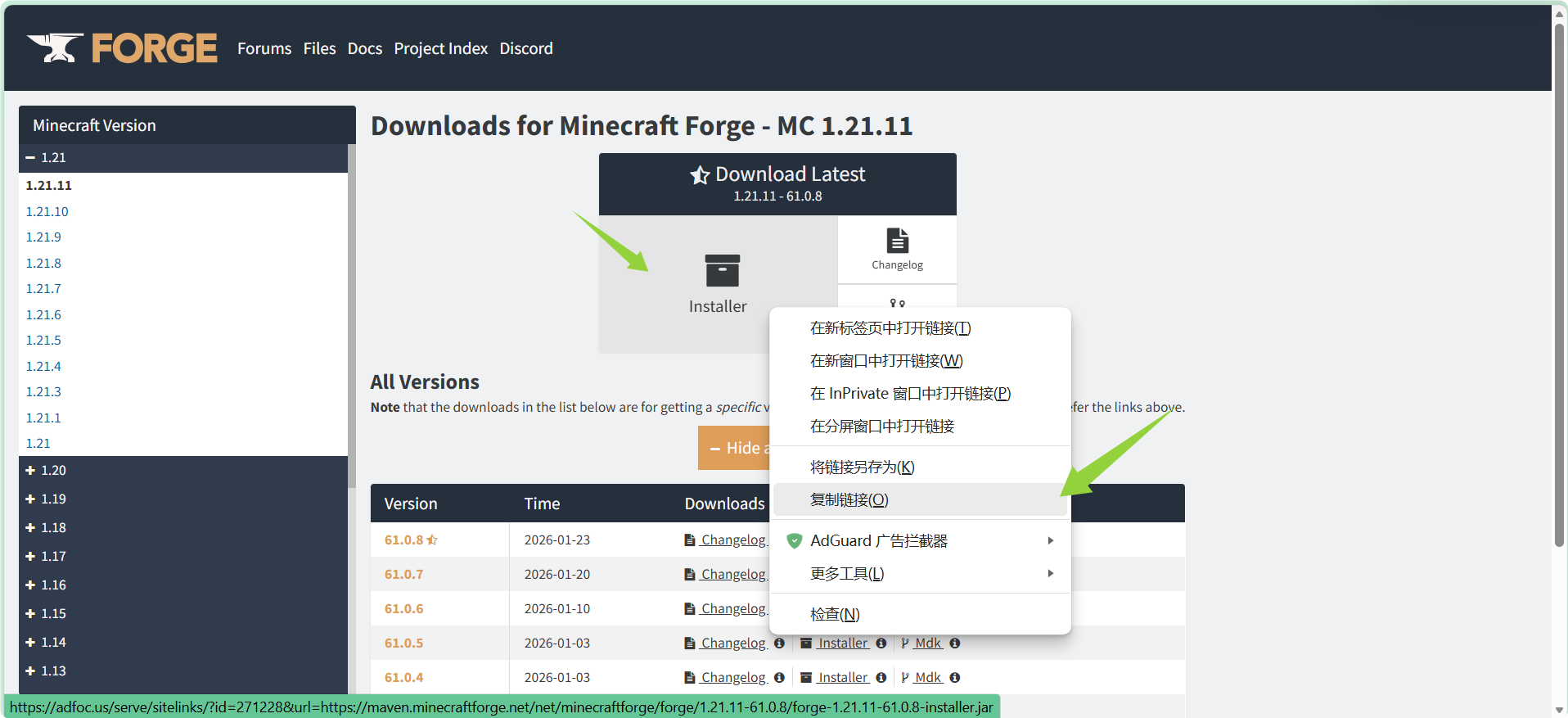Click the scrollbar down arrow
Screen dimensions: 1568x718
tap(1559, 710)
